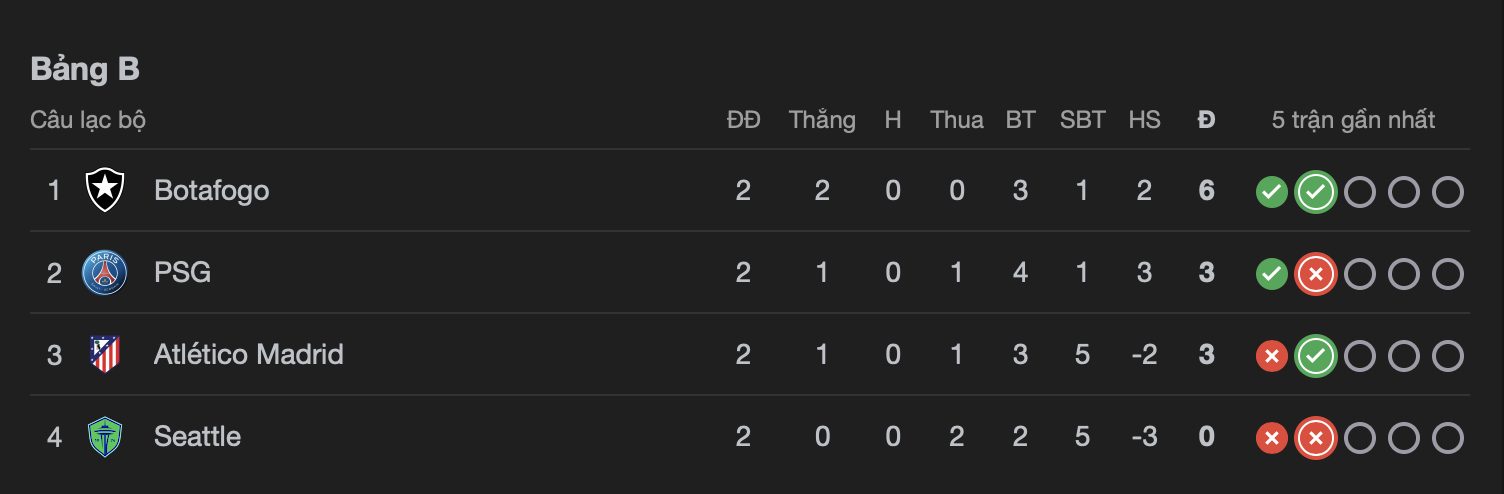Click the Atlético Madrid crest icon

click(x=105, y=354)
